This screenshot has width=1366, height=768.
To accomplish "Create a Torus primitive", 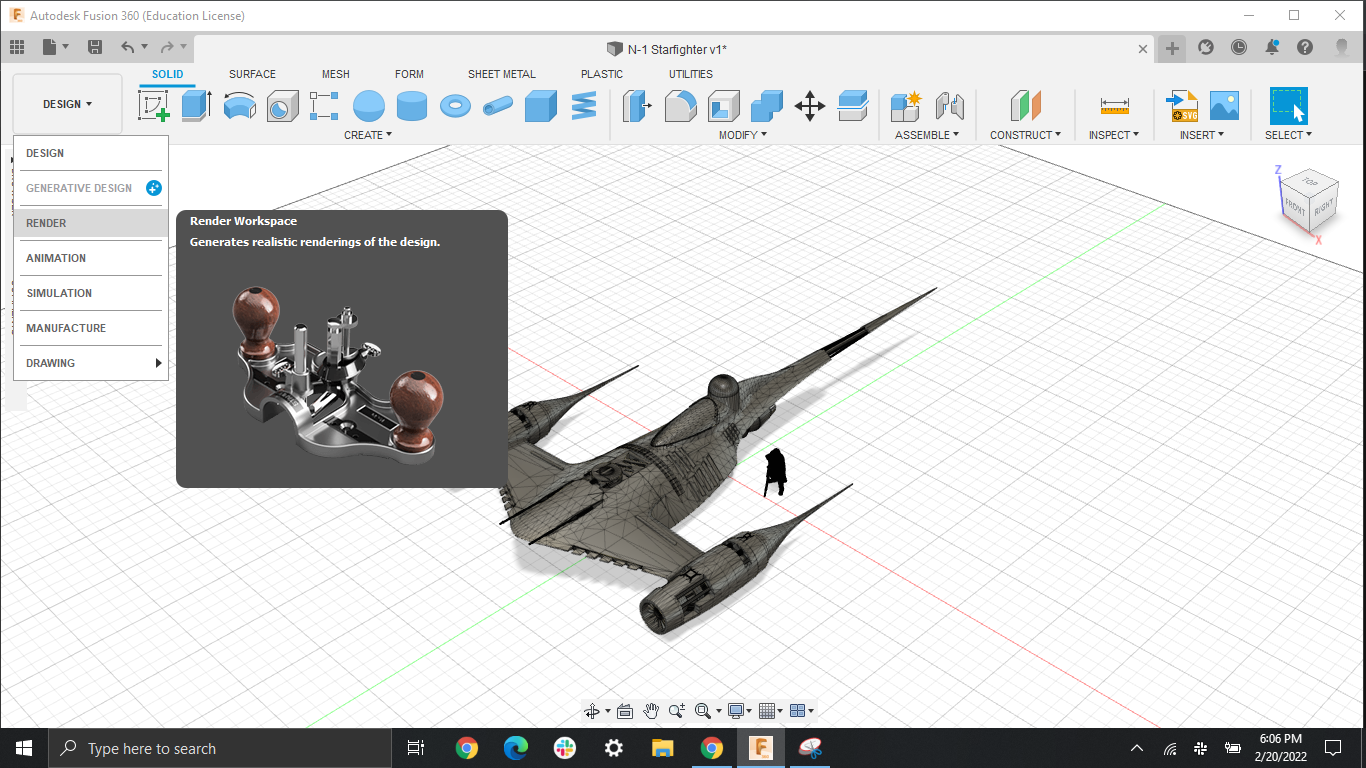I will pyautogui.click(x=455, y=105).
